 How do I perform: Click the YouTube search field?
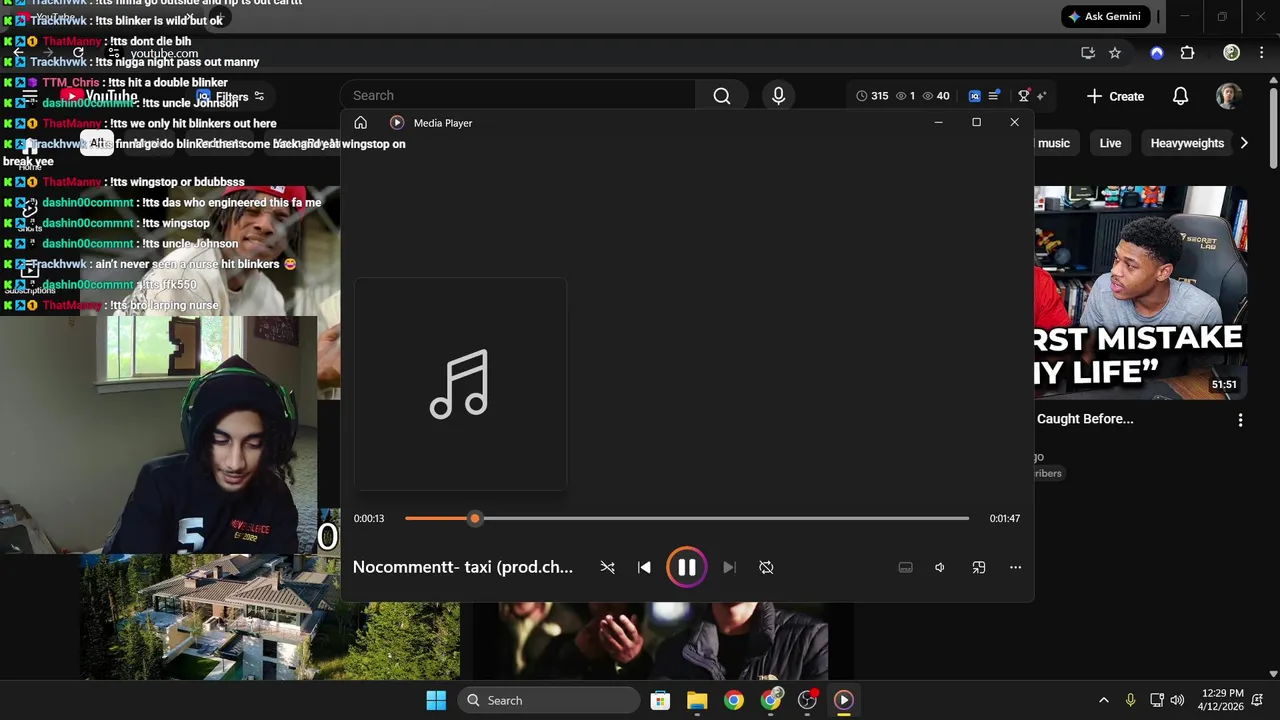518,95
